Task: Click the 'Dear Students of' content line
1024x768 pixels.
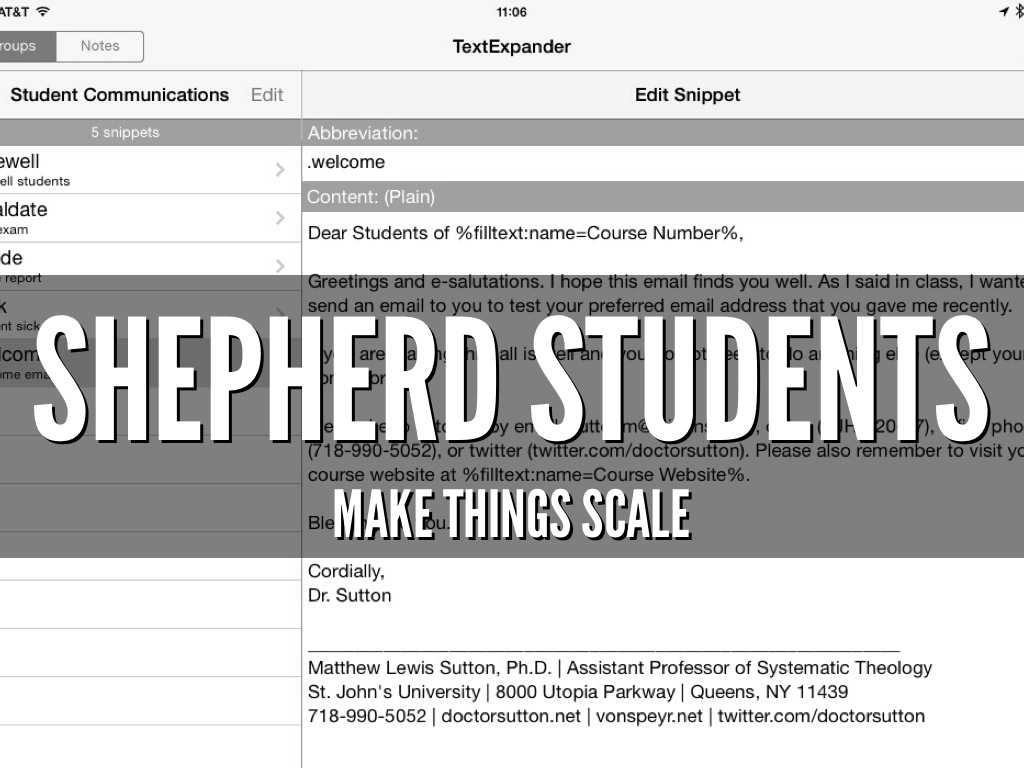Action: 526,233
